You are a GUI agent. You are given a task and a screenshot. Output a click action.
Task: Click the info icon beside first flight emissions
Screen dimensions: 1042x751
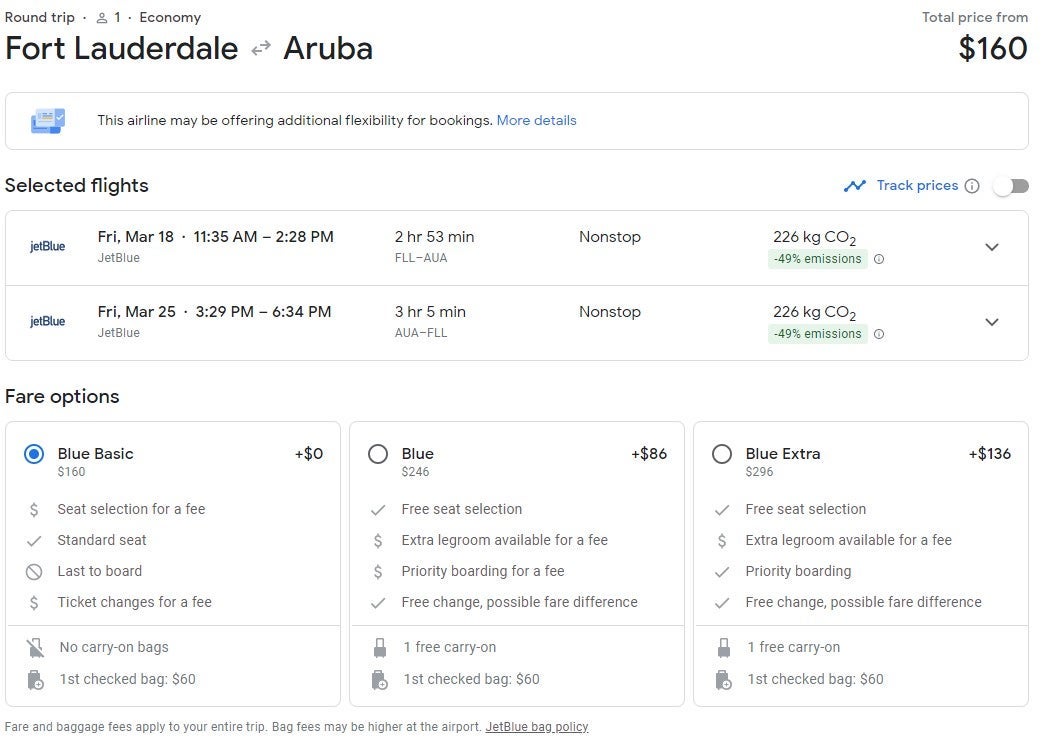[x=879, y=259]
